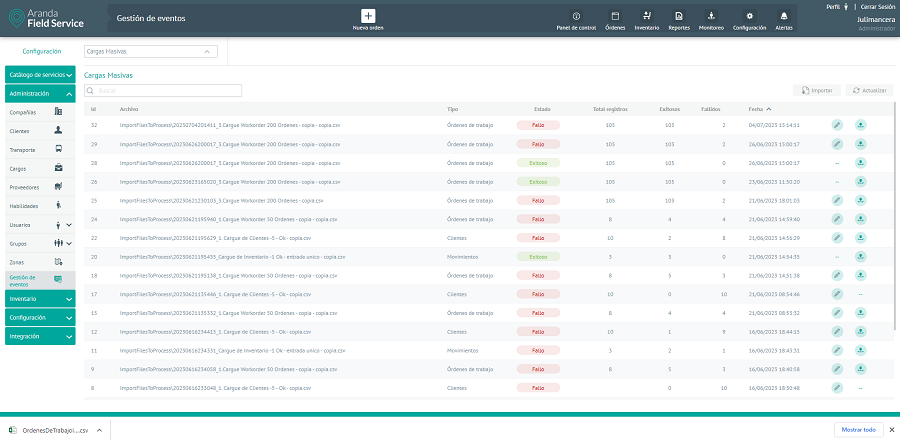Click the Tipo column header
The image size is (900, 441).
(x=452, y=109)
